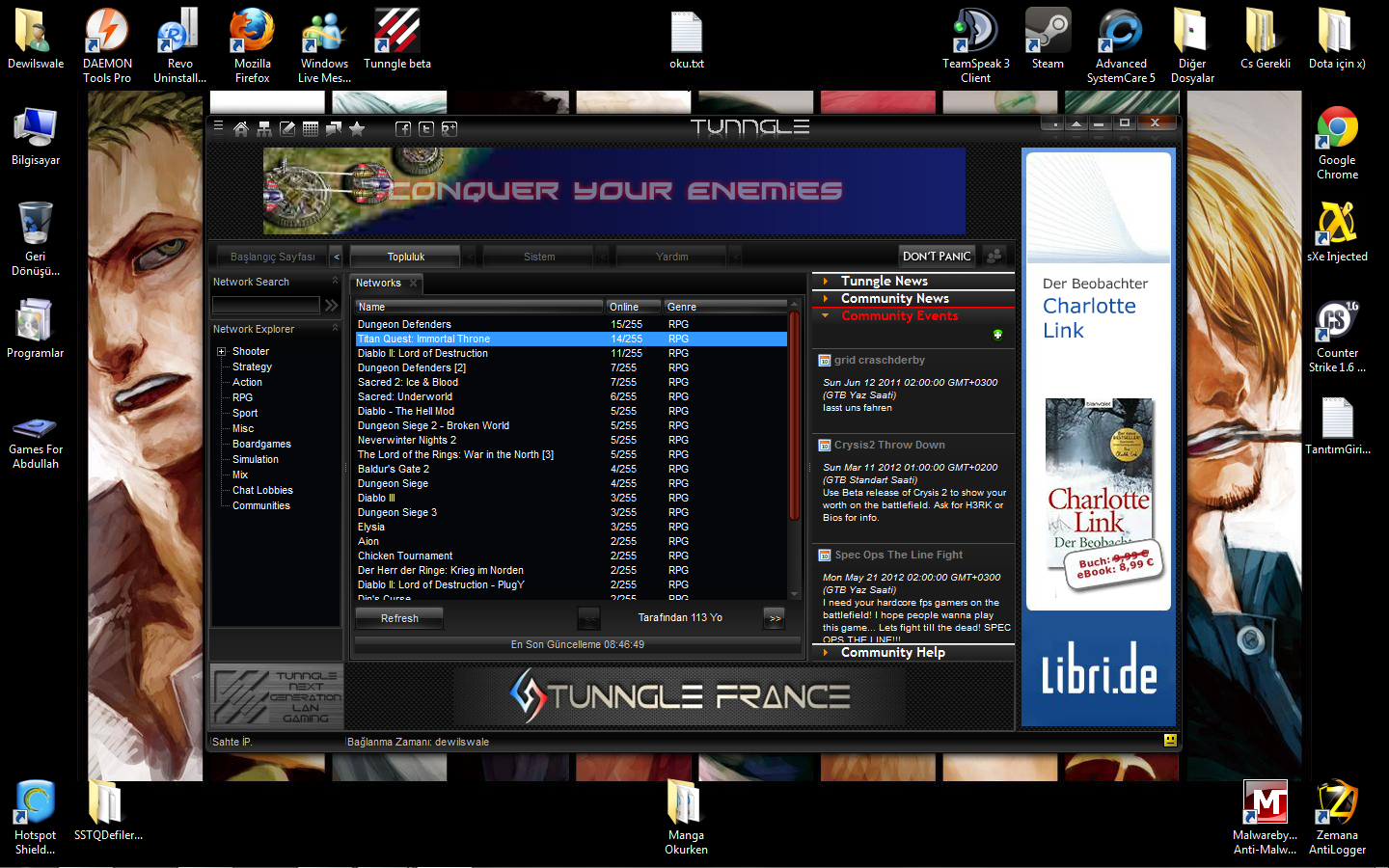Open the TeamSpeak 3 Client desktop icon
Screen dimensions: 1389x868
click(975, 44)
